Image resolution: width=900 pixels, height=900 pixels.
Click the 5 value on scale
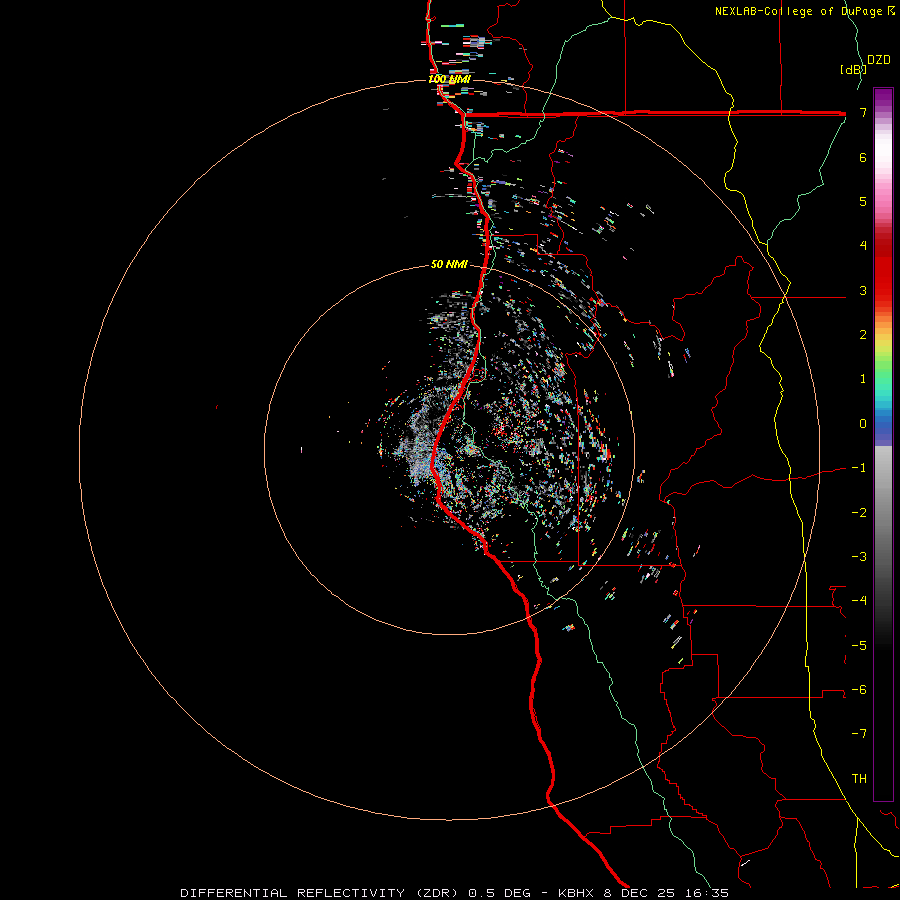point(862,202)
